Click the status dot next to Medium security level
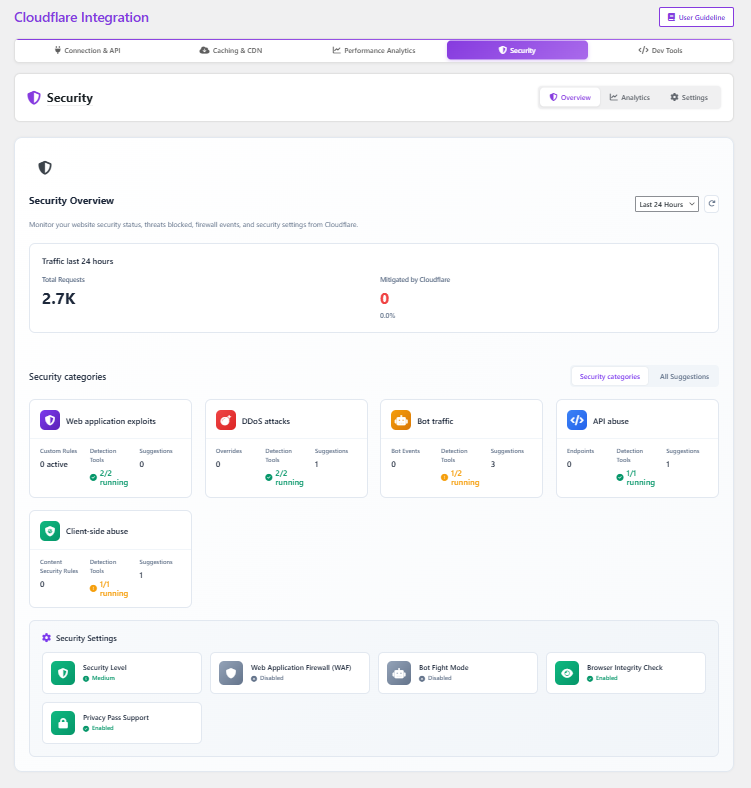 pos(86,678)
